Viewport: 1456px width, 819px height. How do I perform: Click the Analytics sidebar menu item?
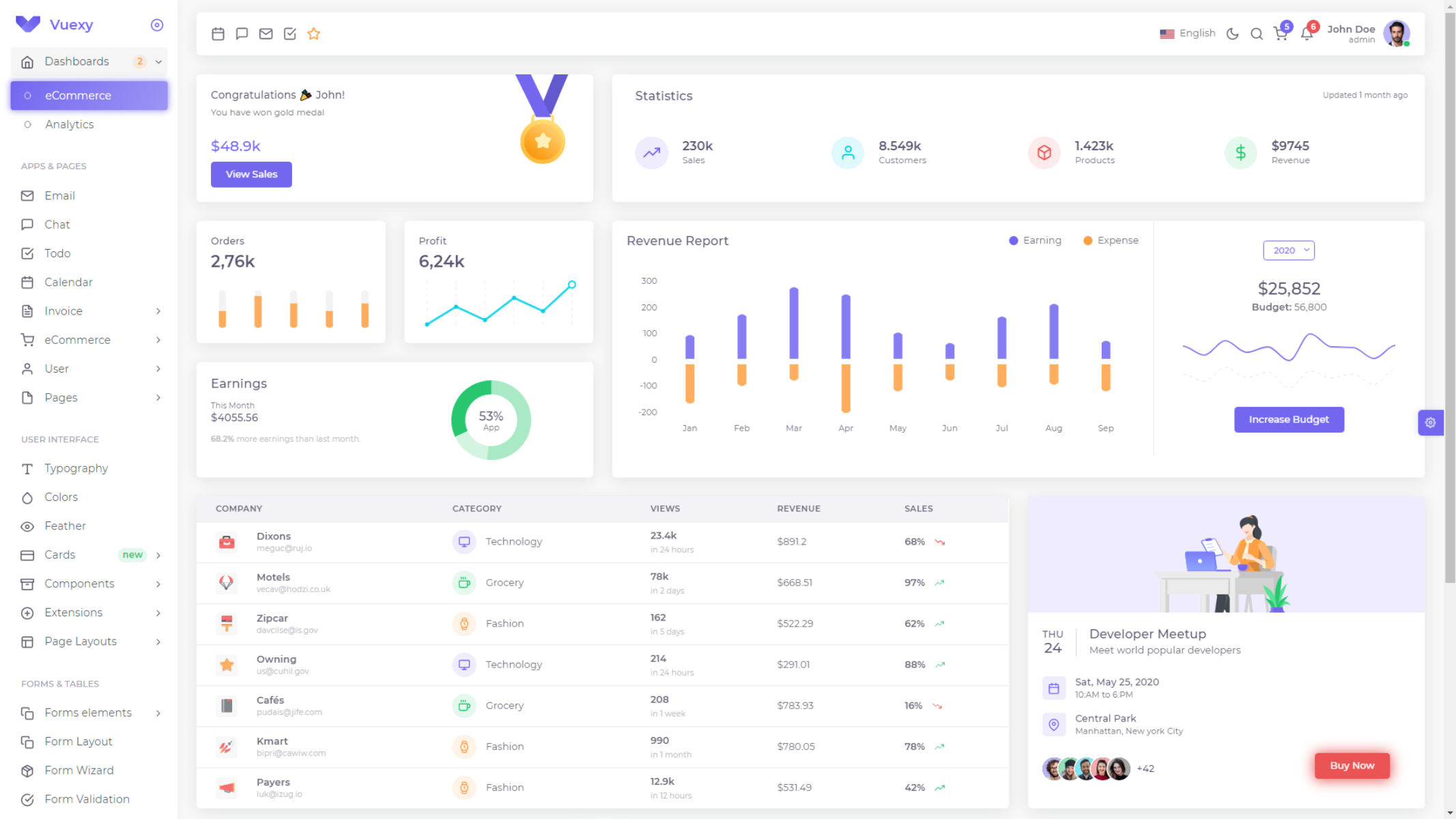(69, 124)
